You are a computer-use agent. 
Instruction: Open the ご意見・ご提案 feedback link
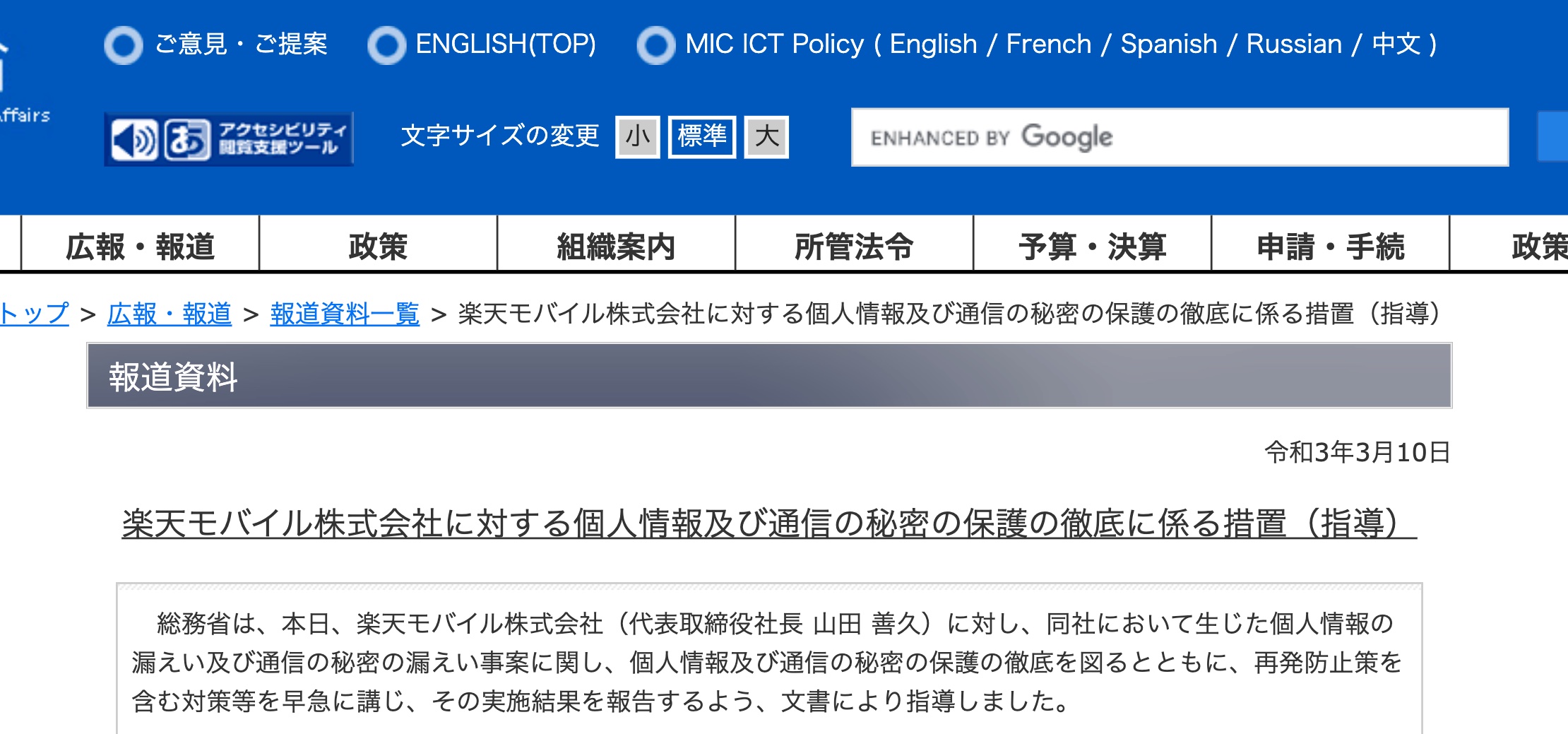point(241,45)
